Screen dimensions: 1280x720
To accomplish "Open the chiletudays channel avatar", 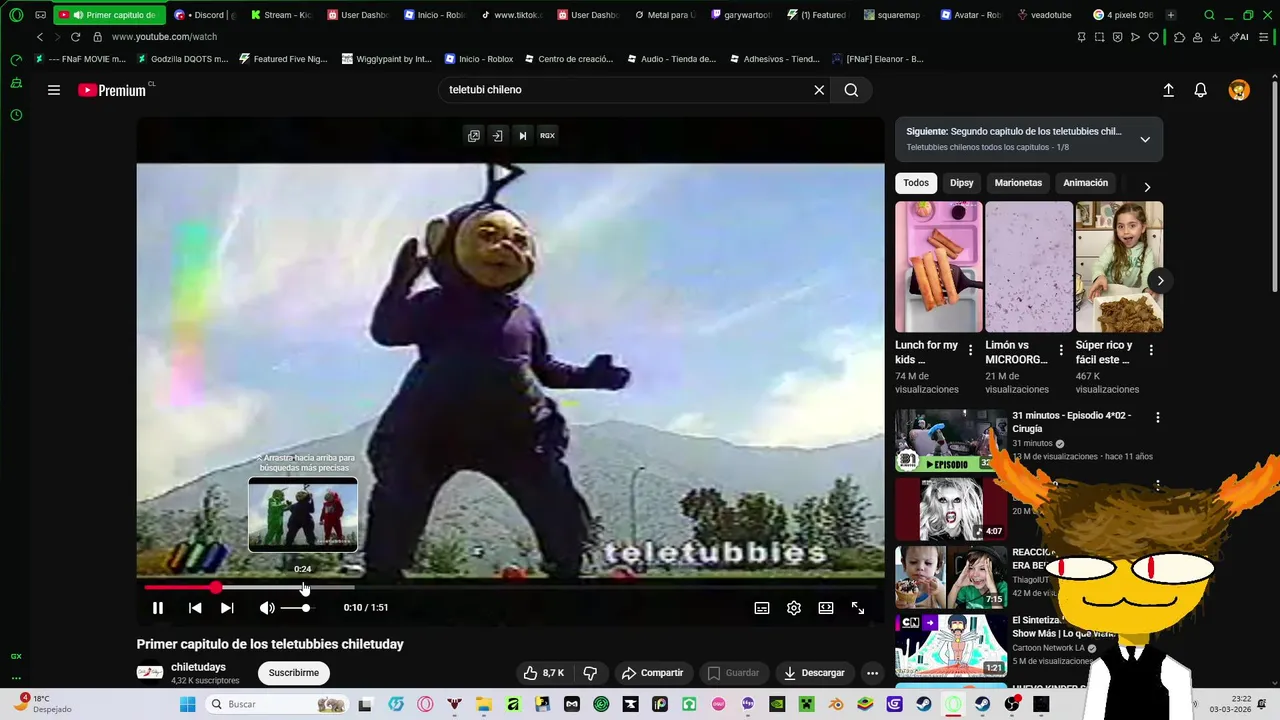I will tap(150, 673).
